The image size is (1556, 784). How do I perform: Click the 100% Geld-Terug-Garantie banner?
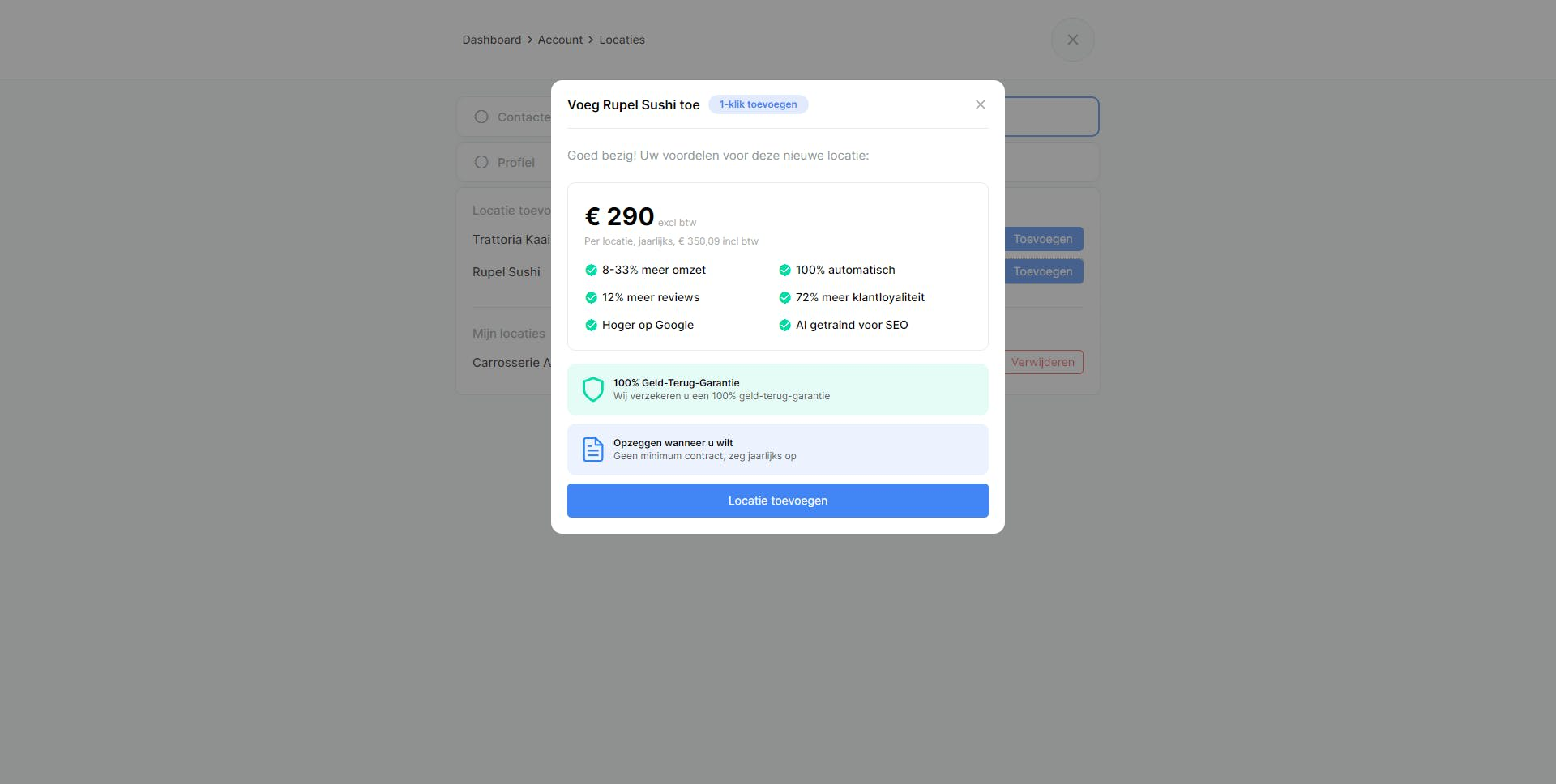777,390
